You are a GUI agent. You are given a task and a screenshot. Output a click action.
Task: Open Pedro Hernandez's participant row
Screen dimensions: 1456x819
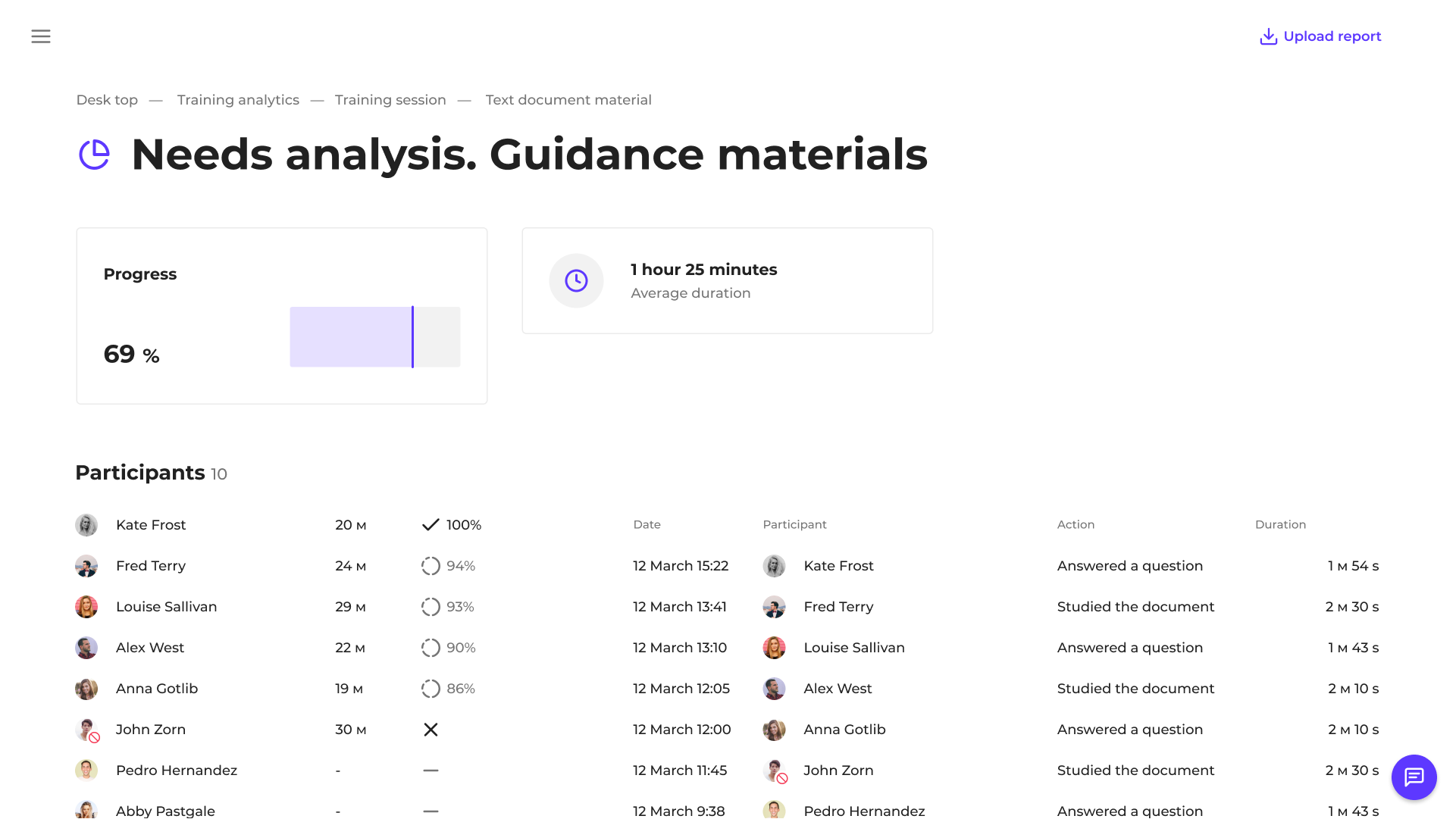[176, 771]
